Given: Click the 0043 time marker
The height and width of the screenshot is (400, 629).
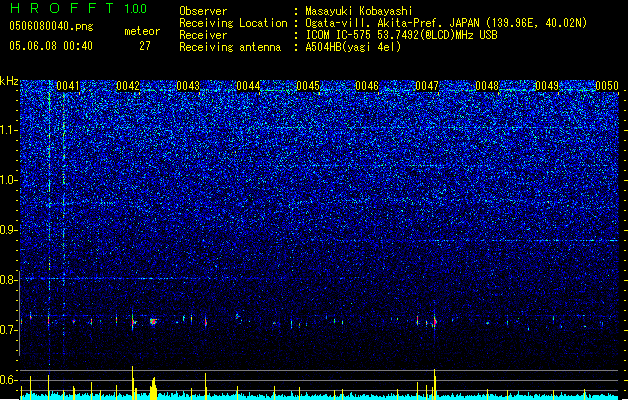Looking at the screenshot, I should [x=188, y=86].
